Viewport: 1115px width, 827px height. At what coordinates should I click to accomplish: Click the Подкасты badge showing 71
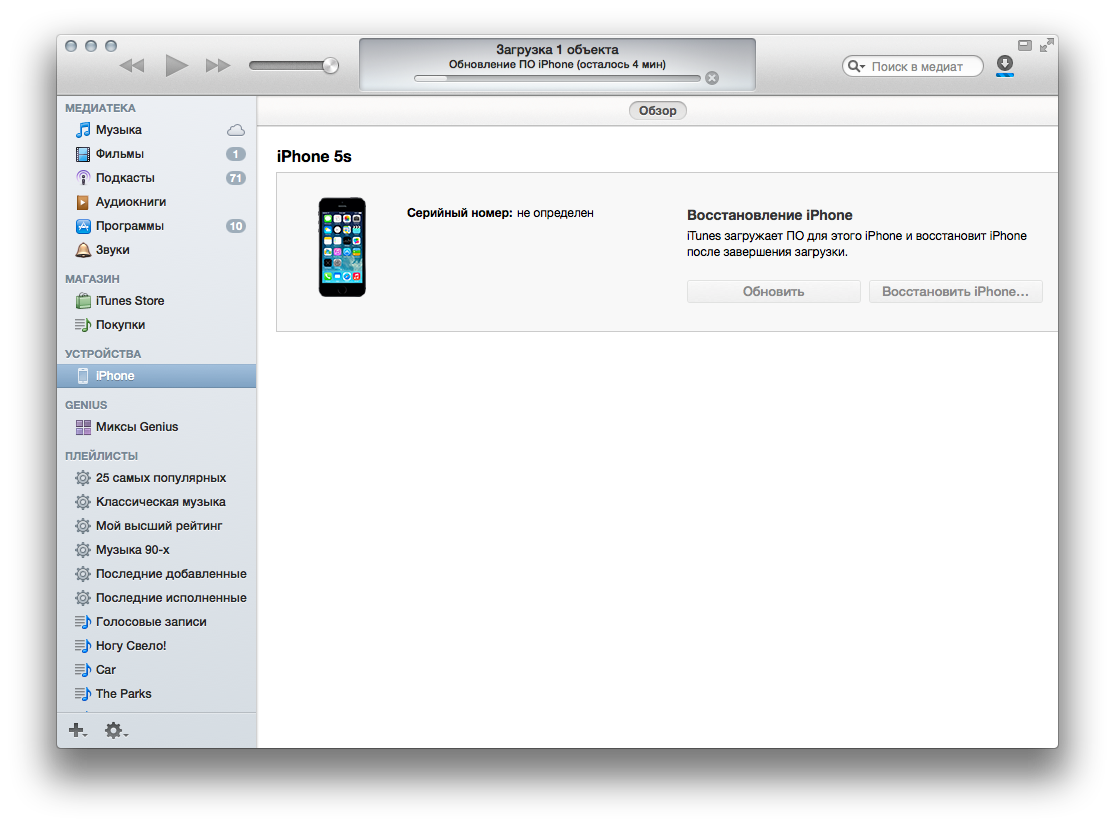(x=235, y=178)
